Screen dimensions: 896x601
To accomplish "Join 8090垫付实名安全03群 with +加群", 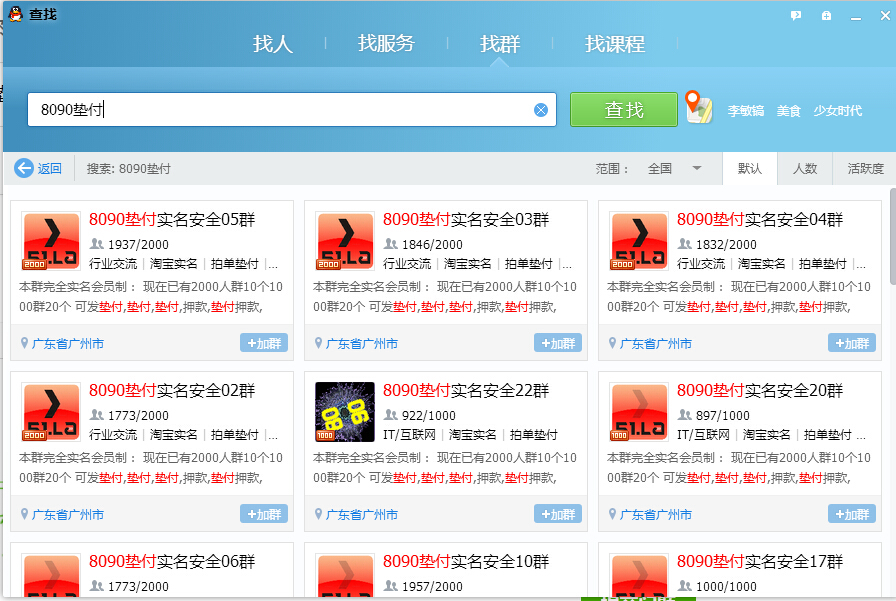I will coord(558,343).
